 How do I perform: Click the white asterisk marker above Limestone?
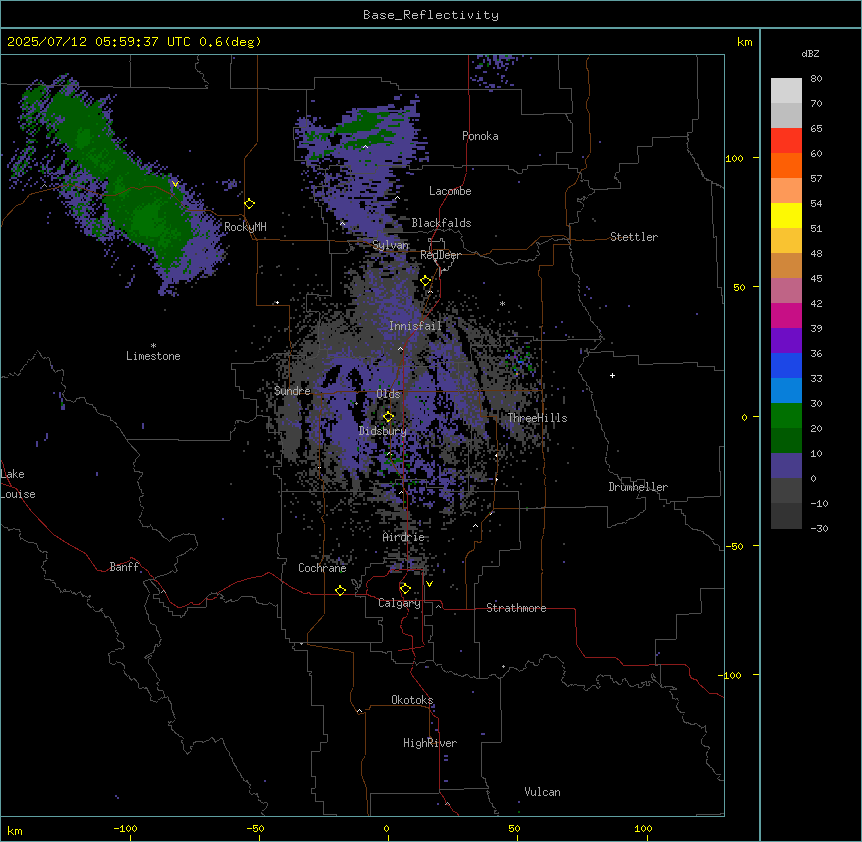tap(153, 345)
